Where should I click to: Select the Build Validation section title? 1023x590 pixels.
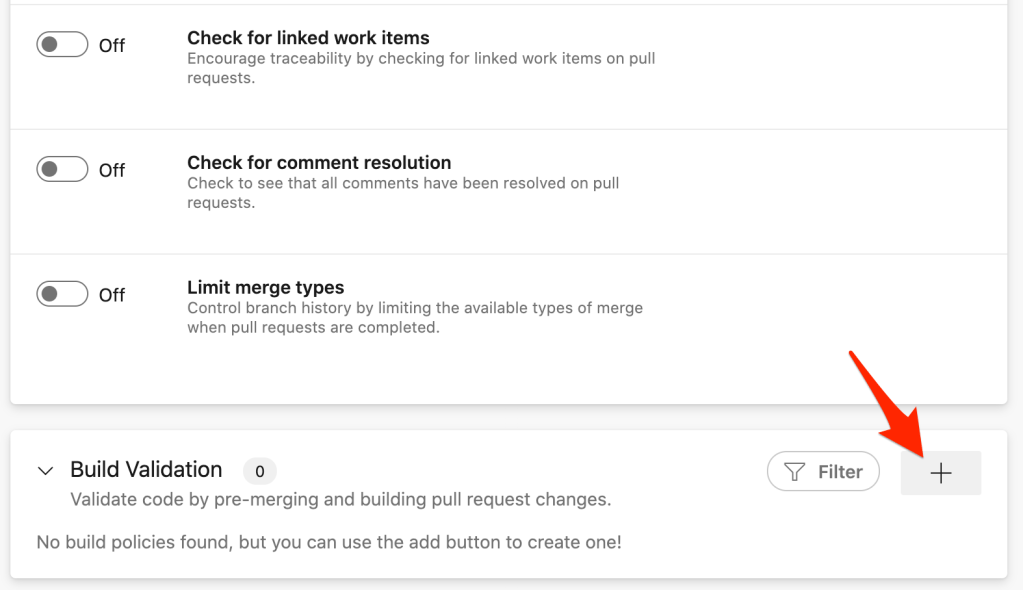tap(146, 470)
